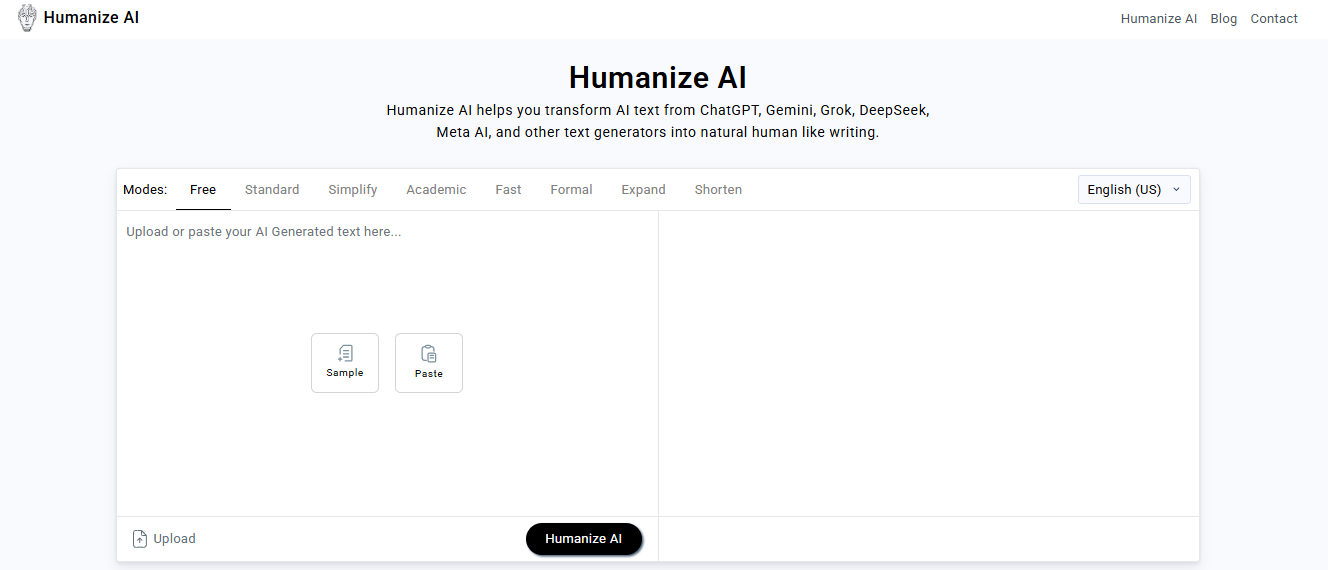Viewport: 1328px width, 570px height.
Task: Switch to Fast mode tab
Action: click(x=508, y=189)
